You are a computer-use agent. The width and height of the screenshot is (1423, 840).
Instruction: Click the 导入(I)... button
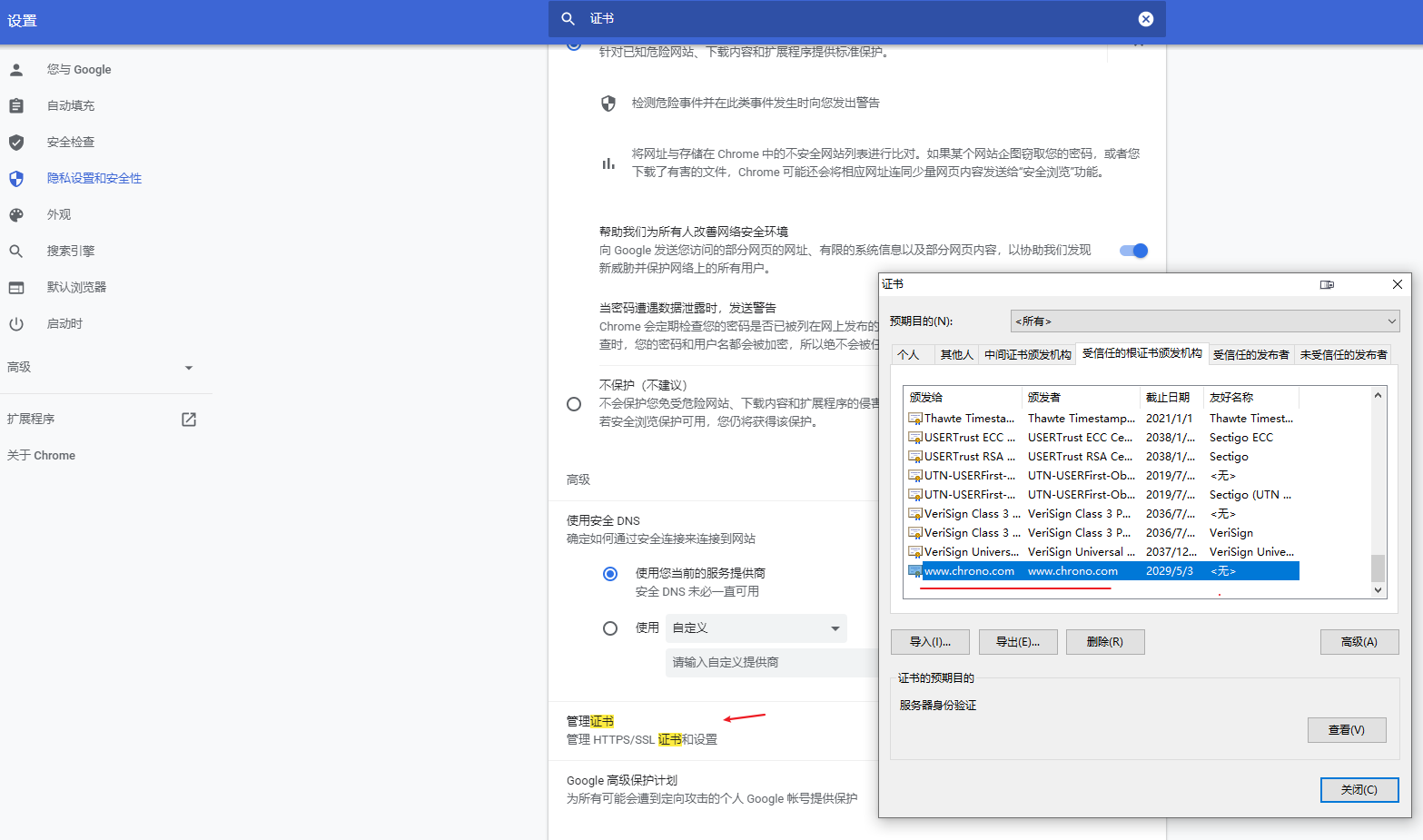click(x=930, y=642)
